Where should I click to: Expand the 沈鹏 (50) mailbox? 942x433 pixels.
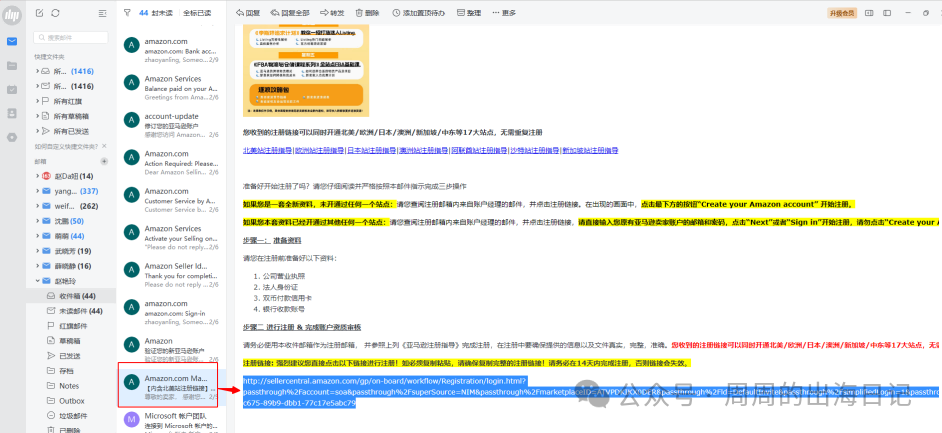[37, 221]
